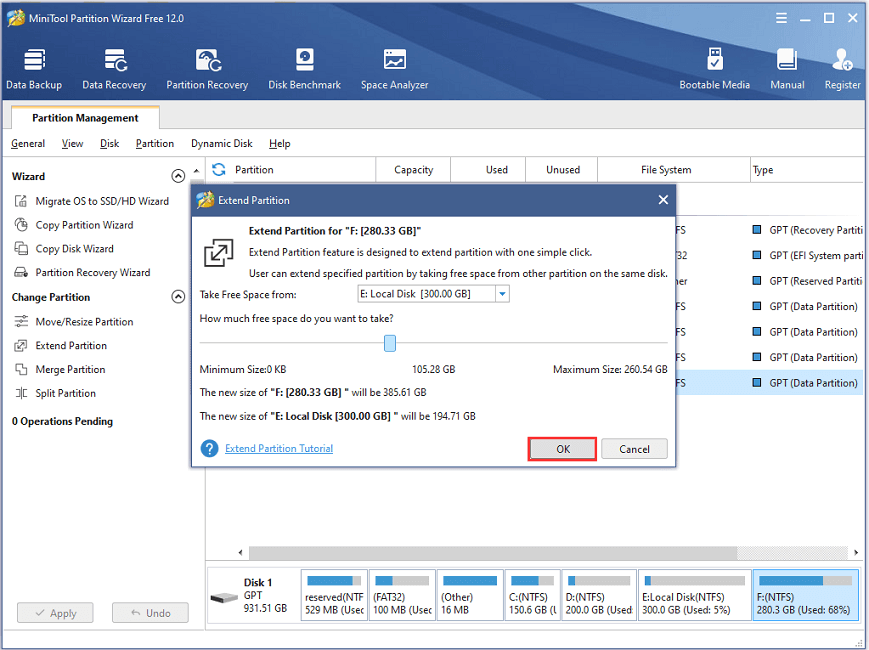Open the Partition Recovery tool
869x650 pixels.
pos(207,69)
